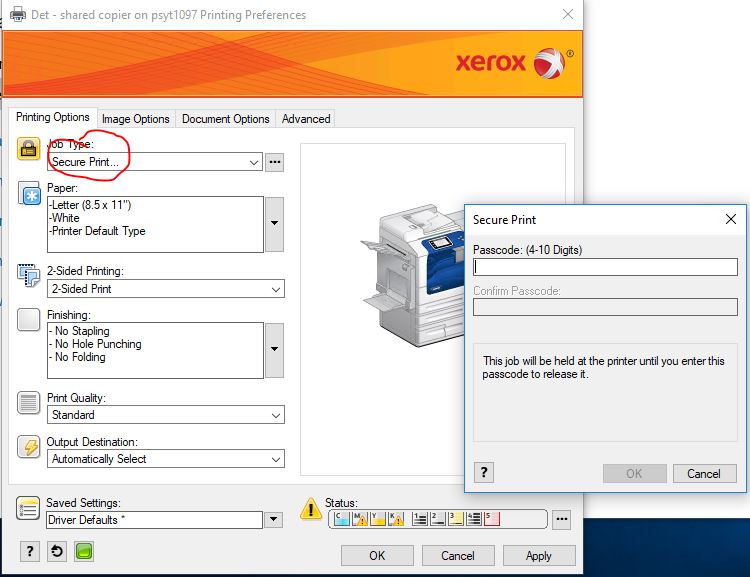
Task: Click the Status more details button
Action: click(x=562, y=519)
